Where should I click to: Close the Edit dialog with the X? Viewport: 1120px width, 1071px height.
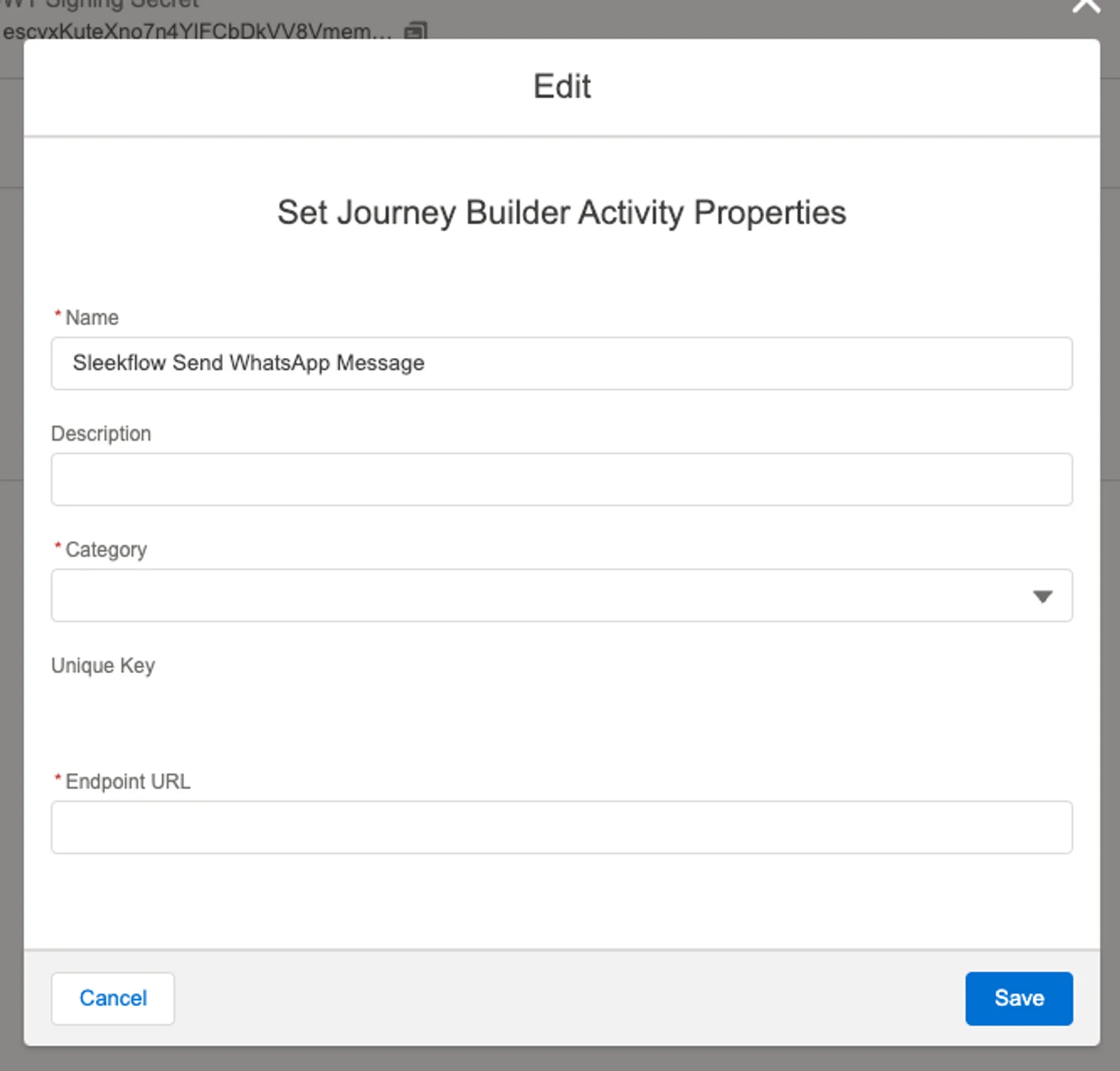[1086, 7]
